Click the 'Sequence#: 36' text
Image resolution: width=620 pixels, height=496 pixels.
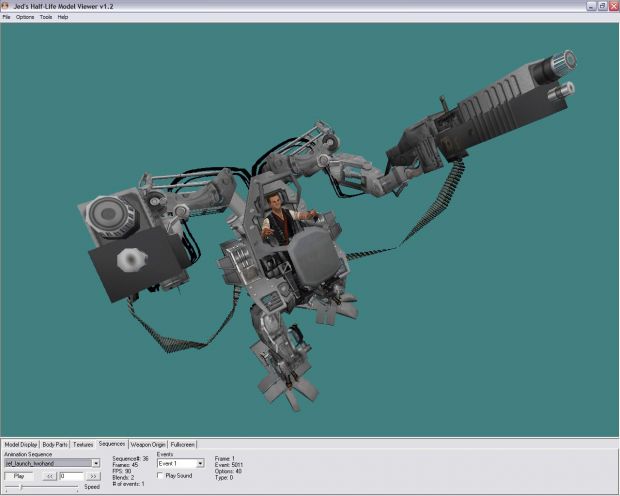tap(130, 459)
